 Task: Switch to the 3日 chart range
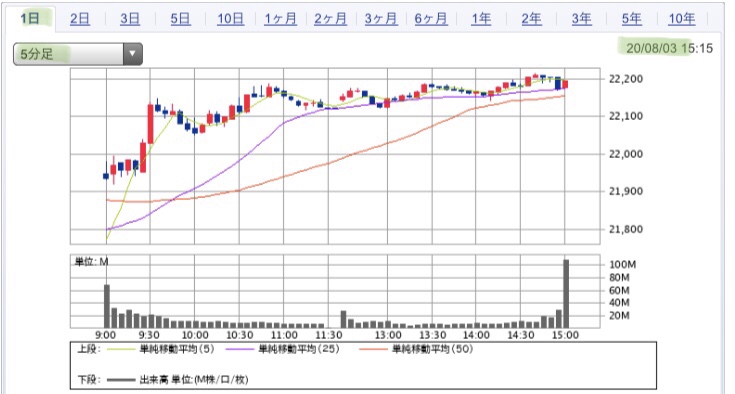(130, 19)
